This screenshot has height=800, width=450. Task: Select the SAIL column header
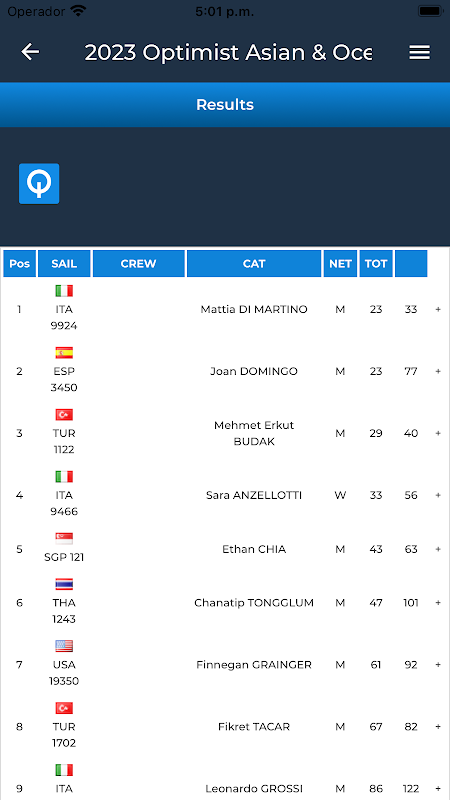point(64,264)
